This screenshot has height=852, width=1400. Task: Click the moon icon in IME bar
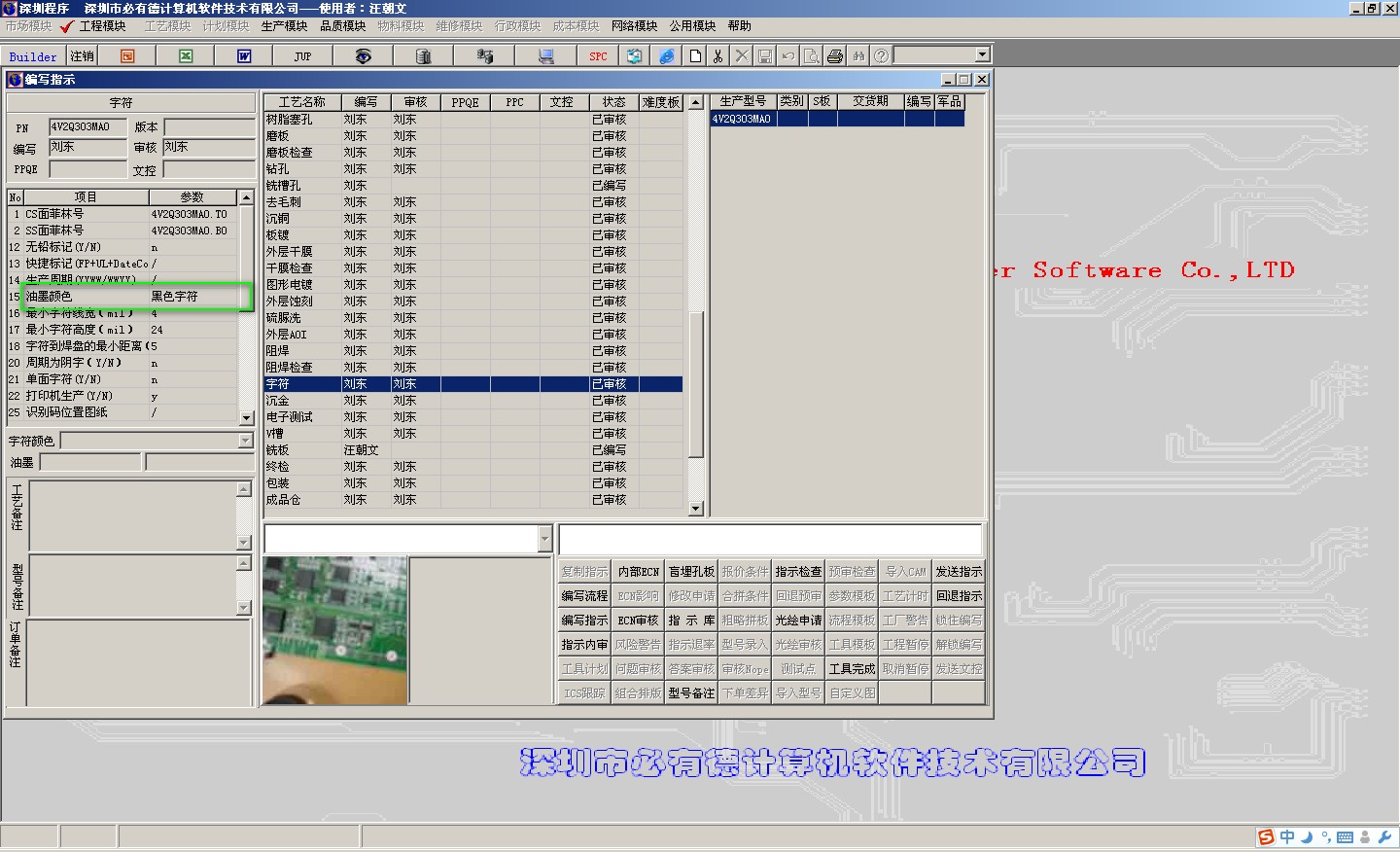(1308, 837)
